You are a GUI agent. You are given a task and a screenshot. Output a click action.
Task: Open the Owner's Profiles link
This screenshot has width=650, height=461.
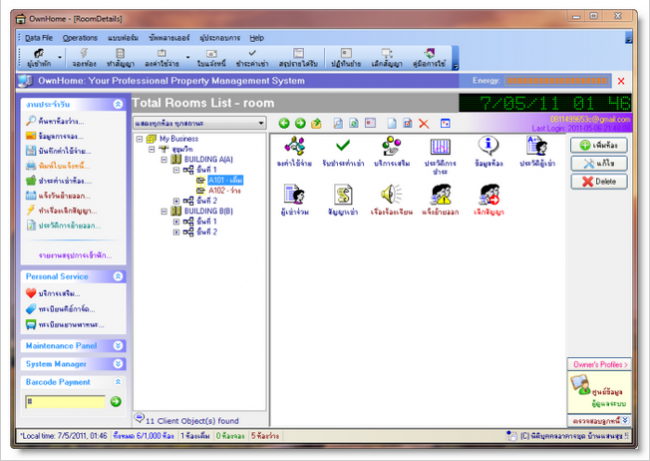pos(599,364)
